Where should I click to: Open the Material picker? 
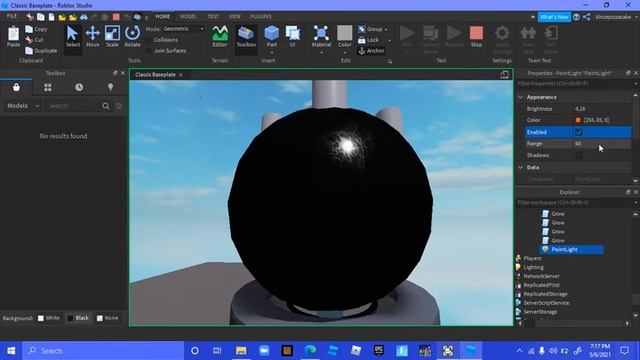pos(321,37)
